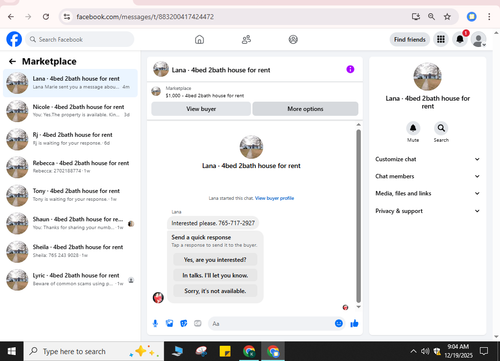Open the Lana conversation in list
The width and height of the screenshot is (500, 361).
tap(70, 83)
